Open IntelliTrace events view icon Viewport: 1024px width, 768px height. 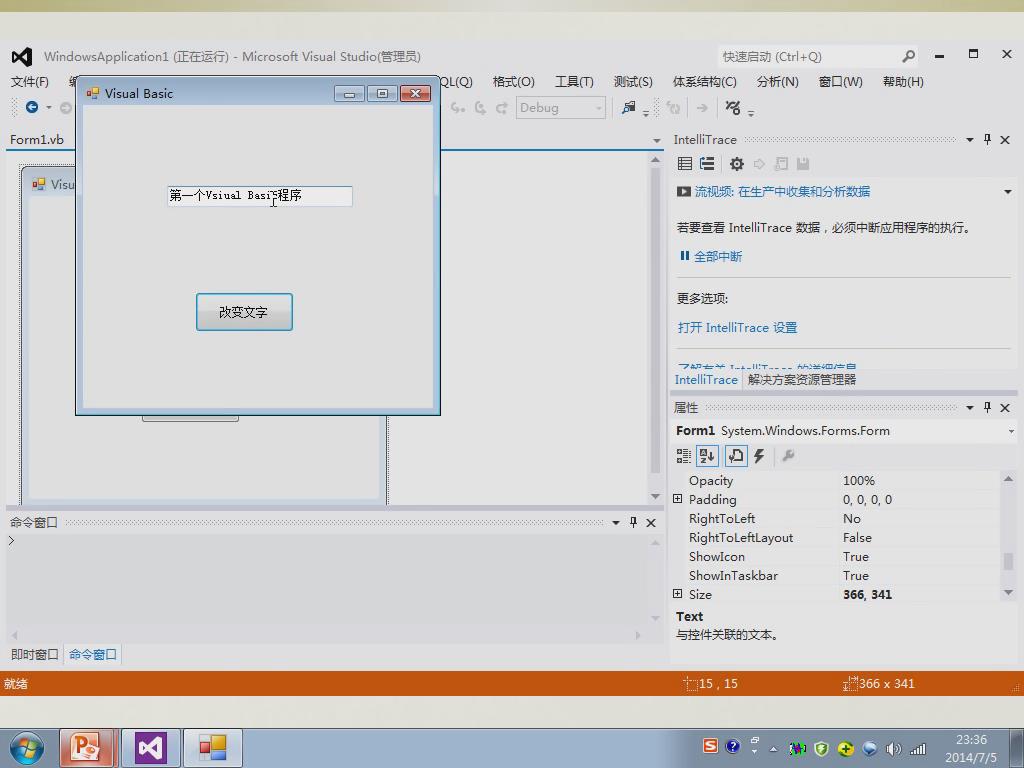pyautogui.click(x=684, y=164)
